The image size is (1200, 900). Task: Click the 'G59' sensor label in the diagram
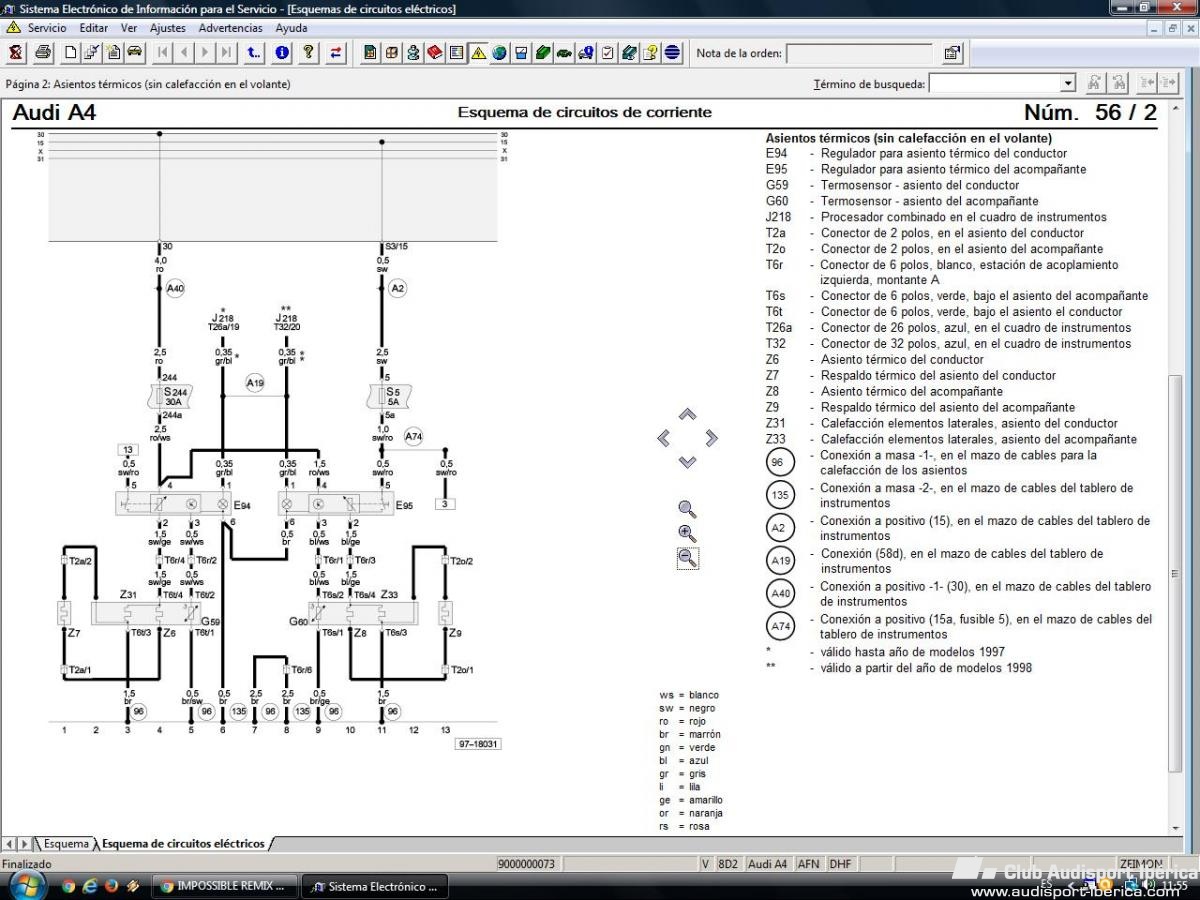tap(210, 622)
